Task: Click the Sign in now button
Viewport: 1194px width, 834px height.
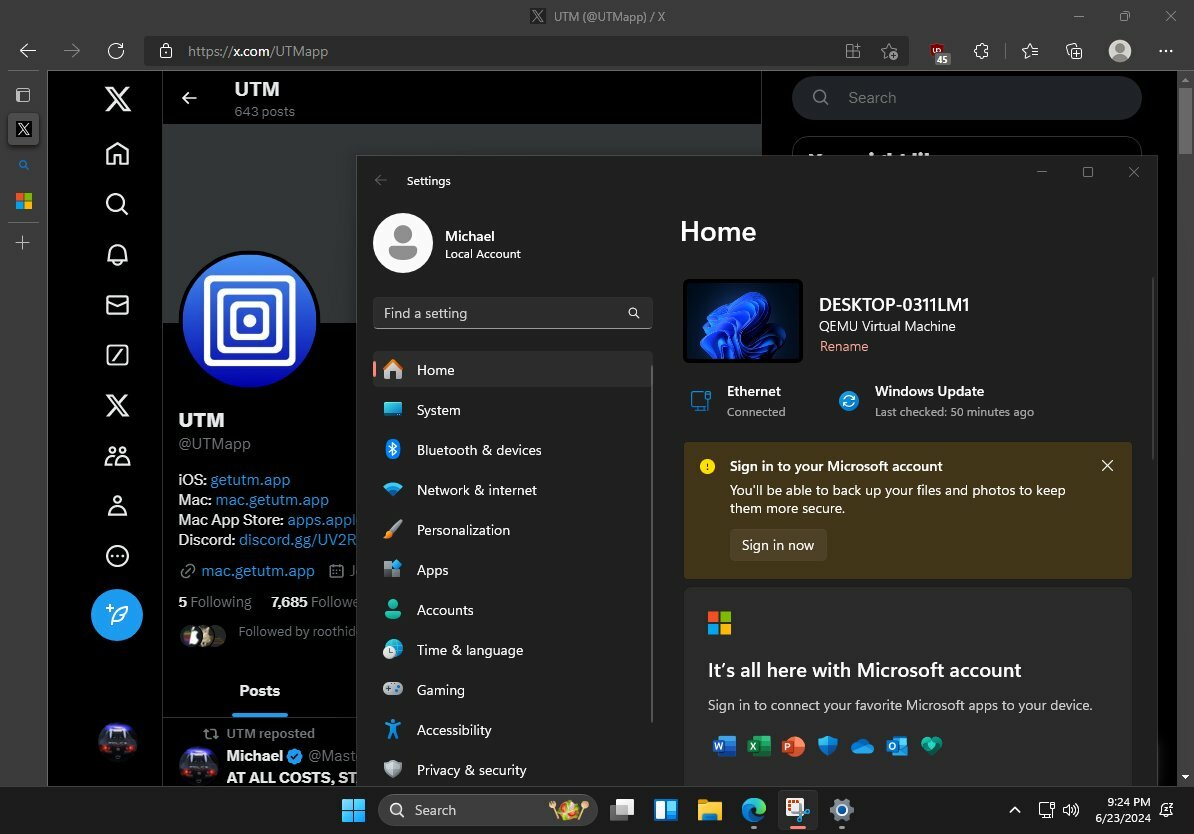Action: (x=777, y=545)
